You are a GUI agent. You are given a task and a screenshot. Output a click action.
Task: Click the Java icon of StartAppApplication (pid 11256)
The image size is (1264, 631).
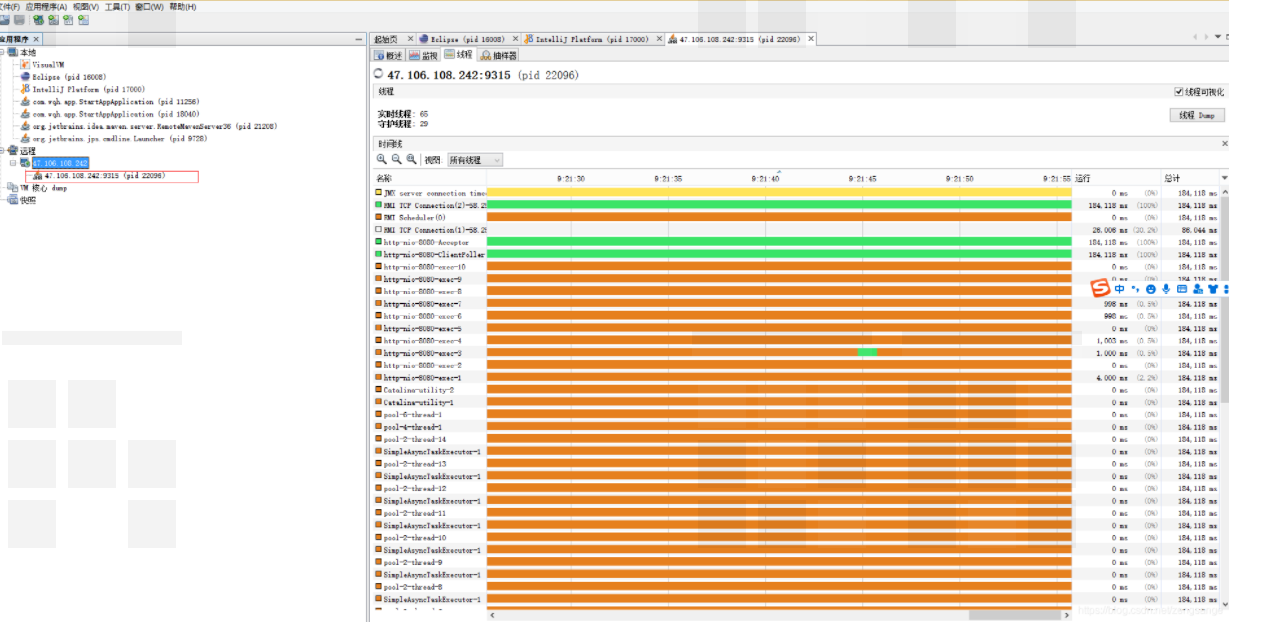(25, 102)
